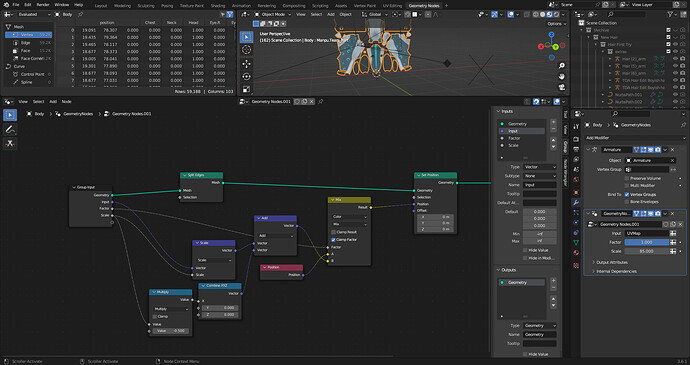Image resolution: width=690 pixels, height=365 pixels.
Task: Hide Hair First Try collection via eye icon
Action: (675, 44)
